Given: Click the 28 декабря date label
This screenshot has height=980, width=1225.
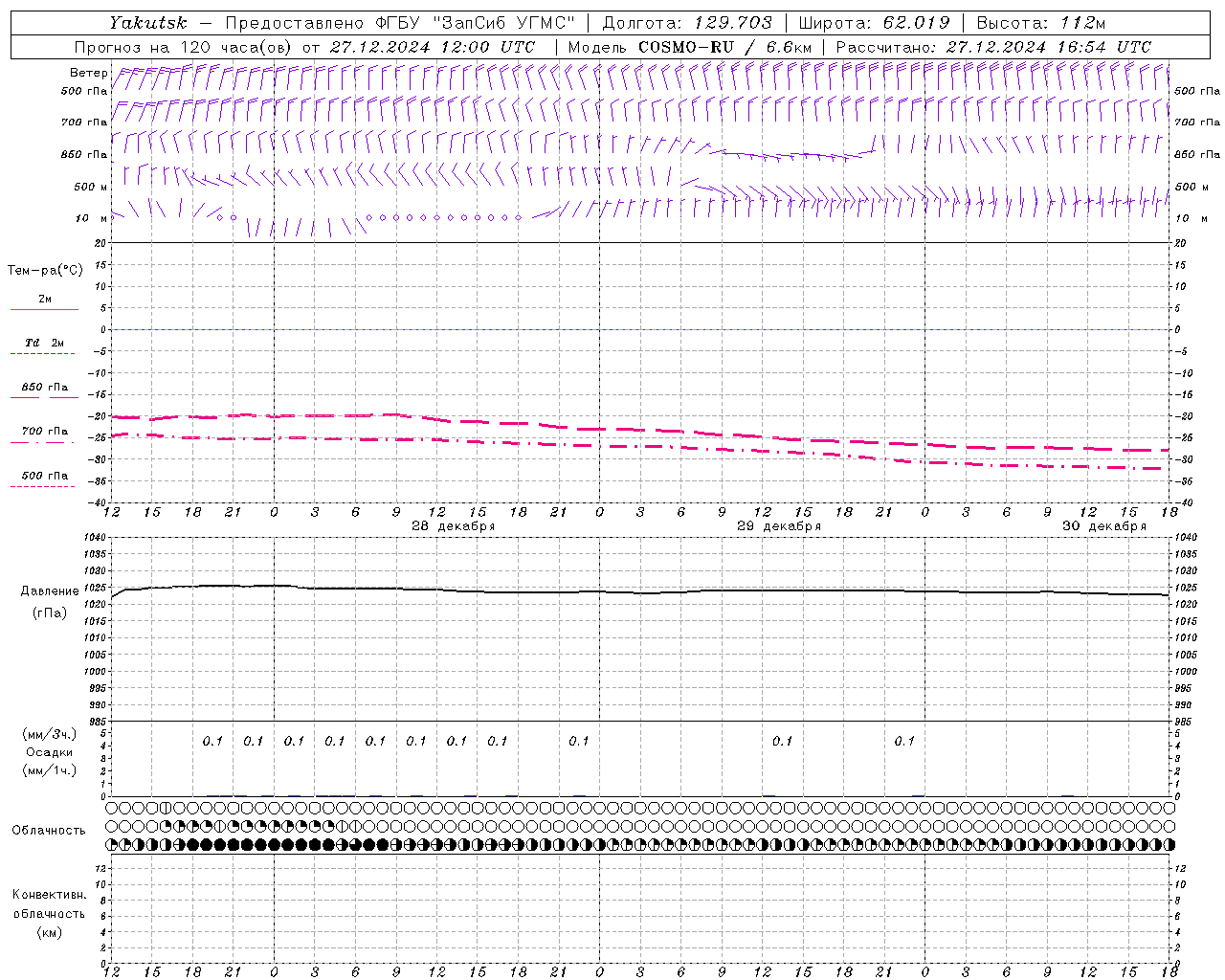Looking at the screenshot, I should pyautogui.click(x=453, y=526).
